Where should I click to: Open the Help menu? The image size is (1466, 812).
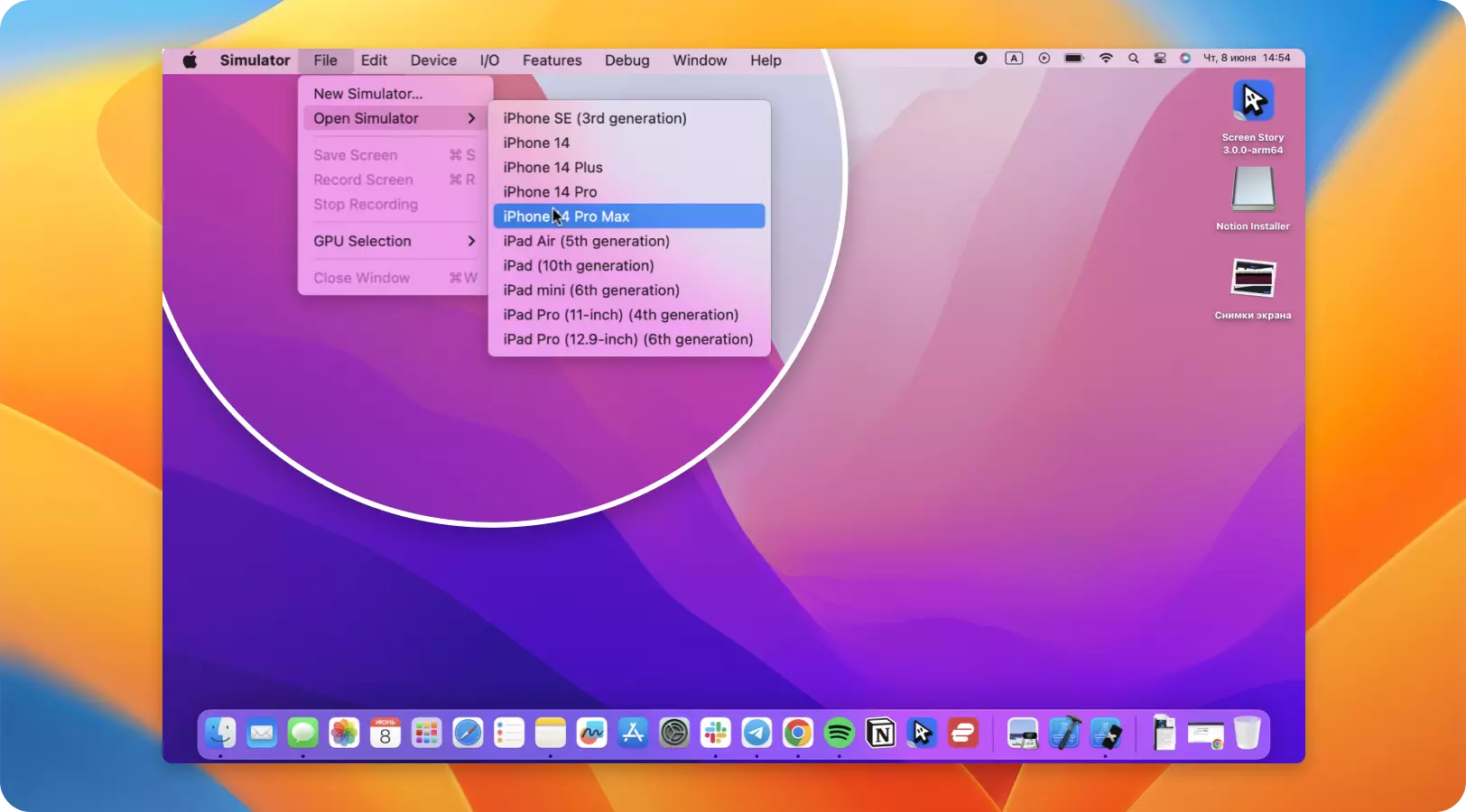coord(765,60)
